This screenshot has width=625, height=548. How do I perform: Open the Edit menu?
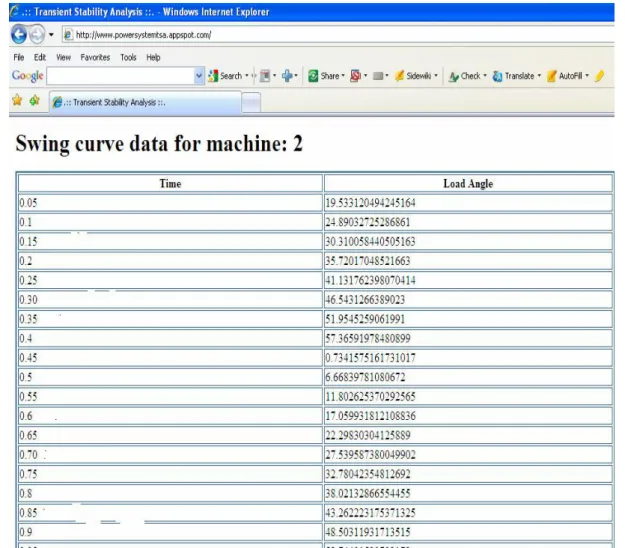tap(40, 57)
